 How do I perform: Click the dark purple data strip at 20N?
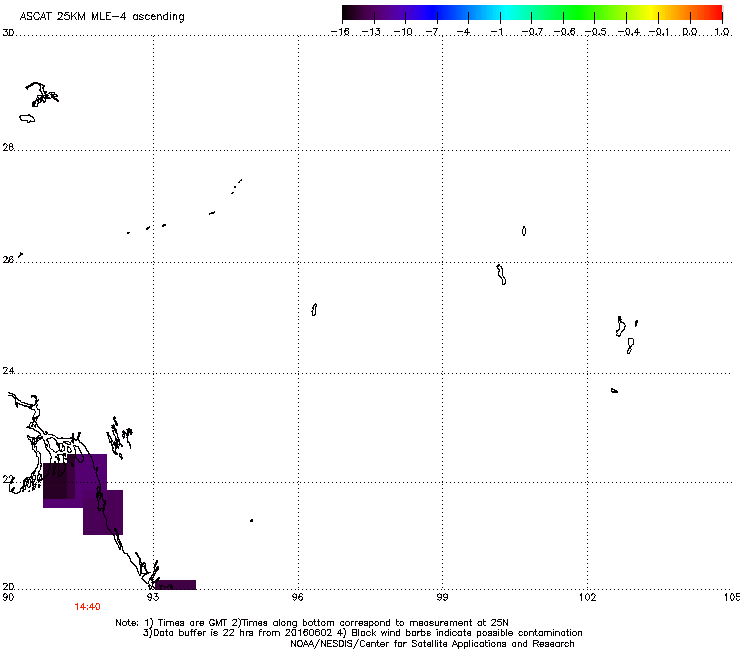(x=176, y=585)
